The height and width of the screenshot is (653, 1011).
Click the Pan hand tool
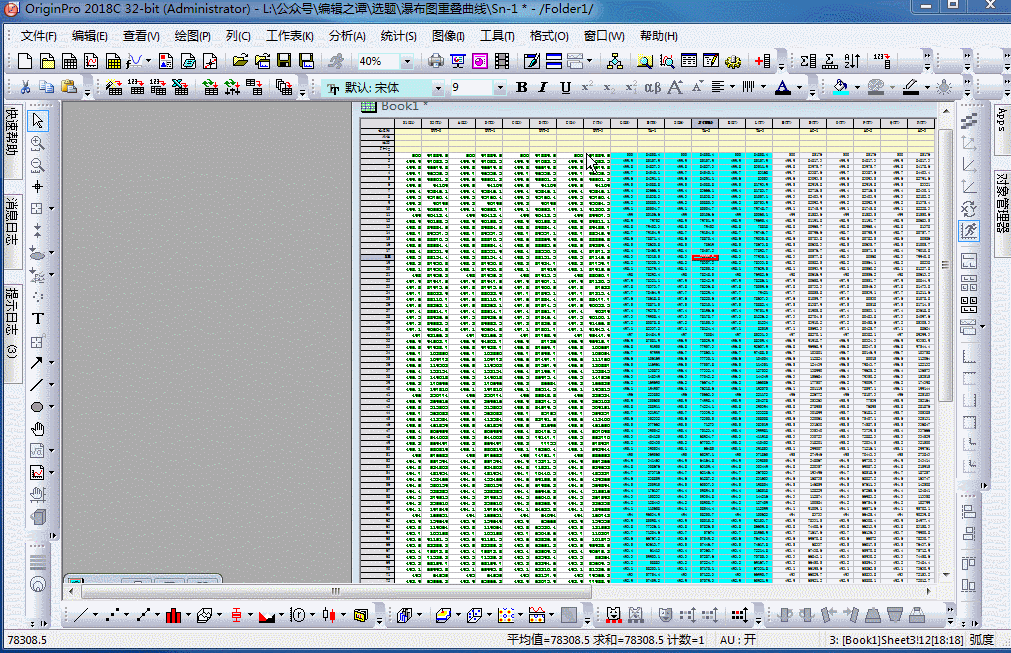38,429
